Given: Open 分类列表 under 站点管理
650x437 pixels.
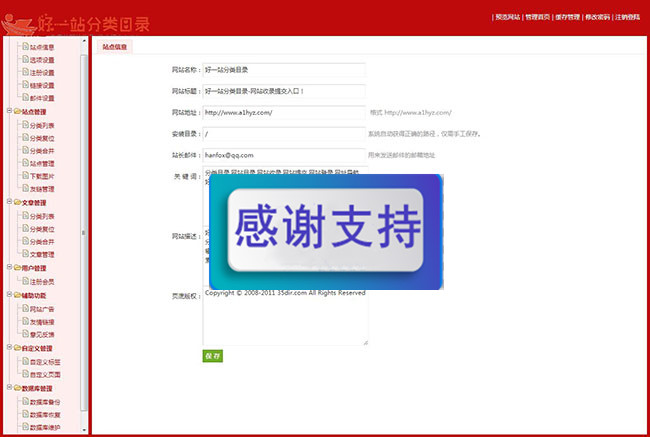Looking at the screenshot, I should click(42, 125).
